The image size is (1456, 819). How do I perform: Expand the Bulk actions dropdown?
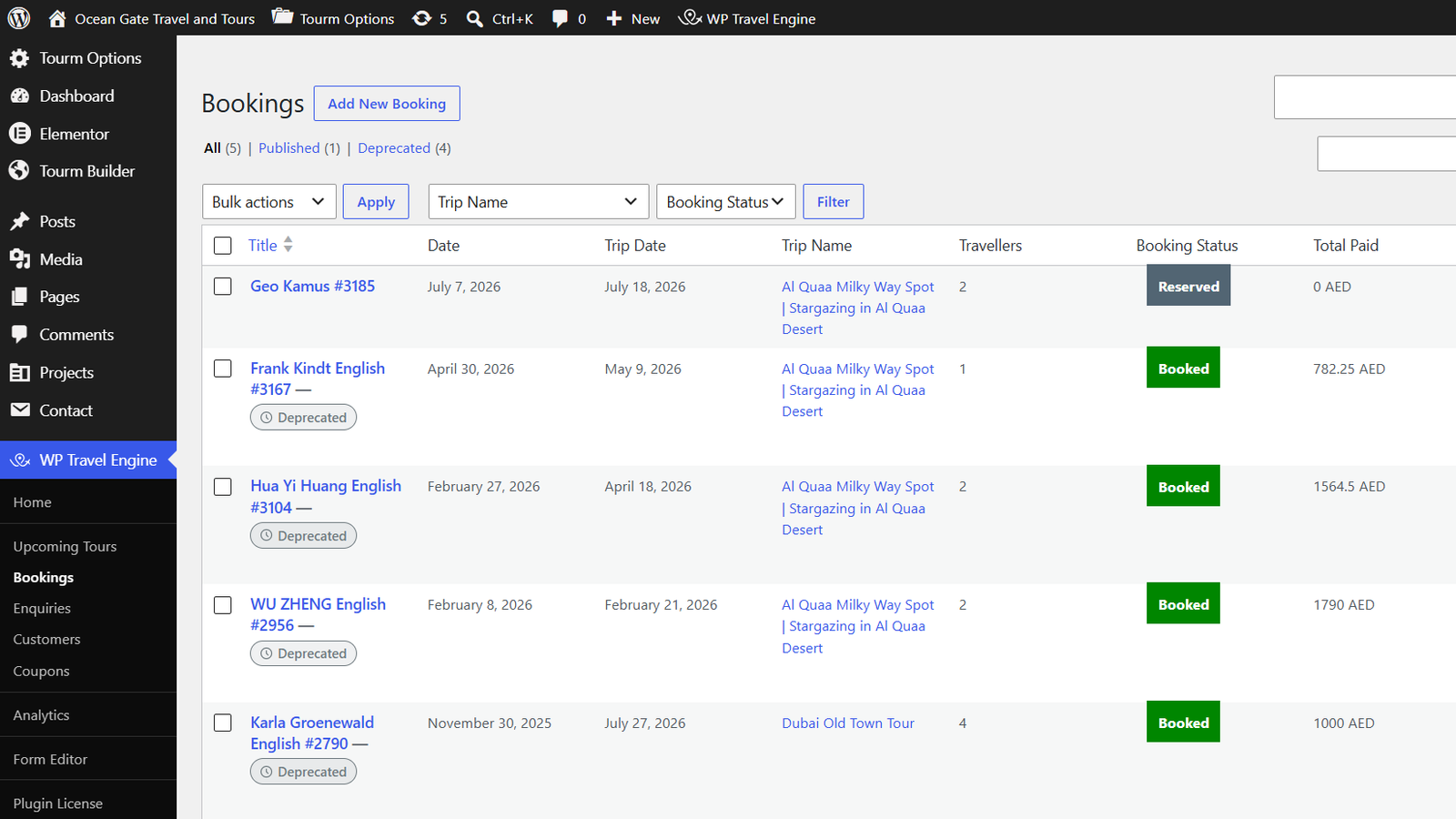click(x=269, y=202)
